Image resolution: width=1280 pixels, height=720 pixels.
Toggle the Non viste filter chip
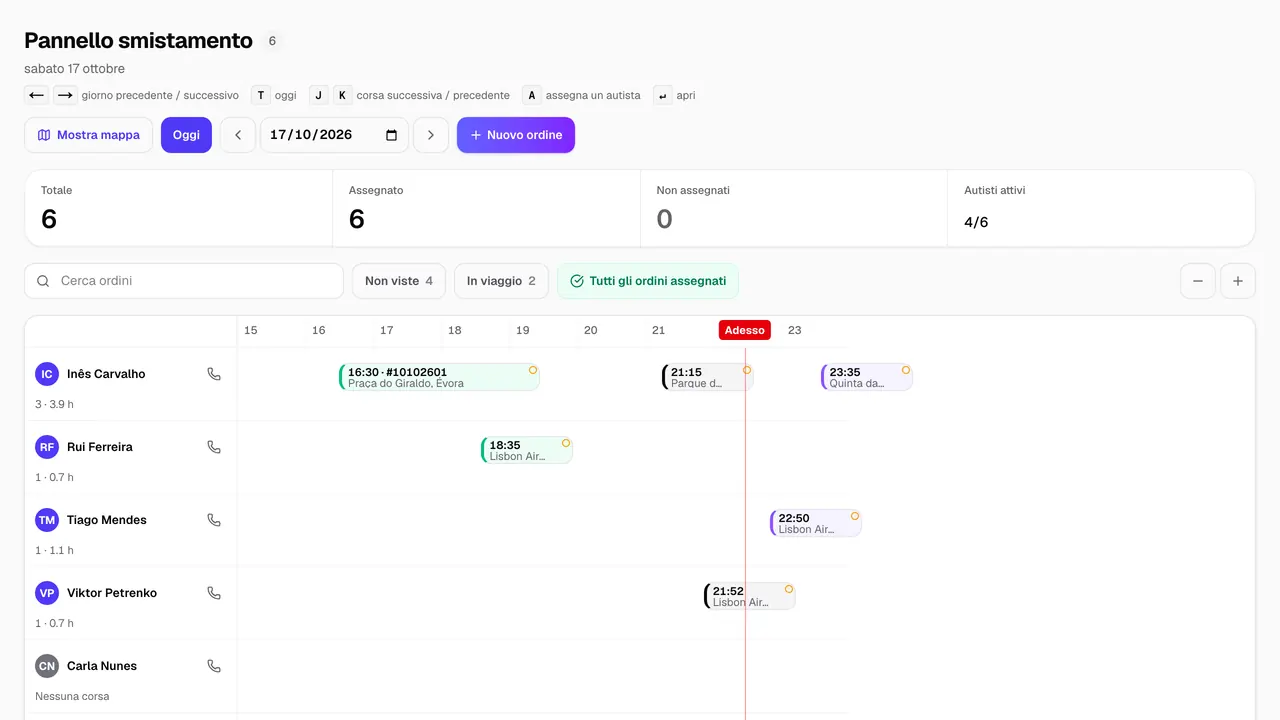coord(399,281)
